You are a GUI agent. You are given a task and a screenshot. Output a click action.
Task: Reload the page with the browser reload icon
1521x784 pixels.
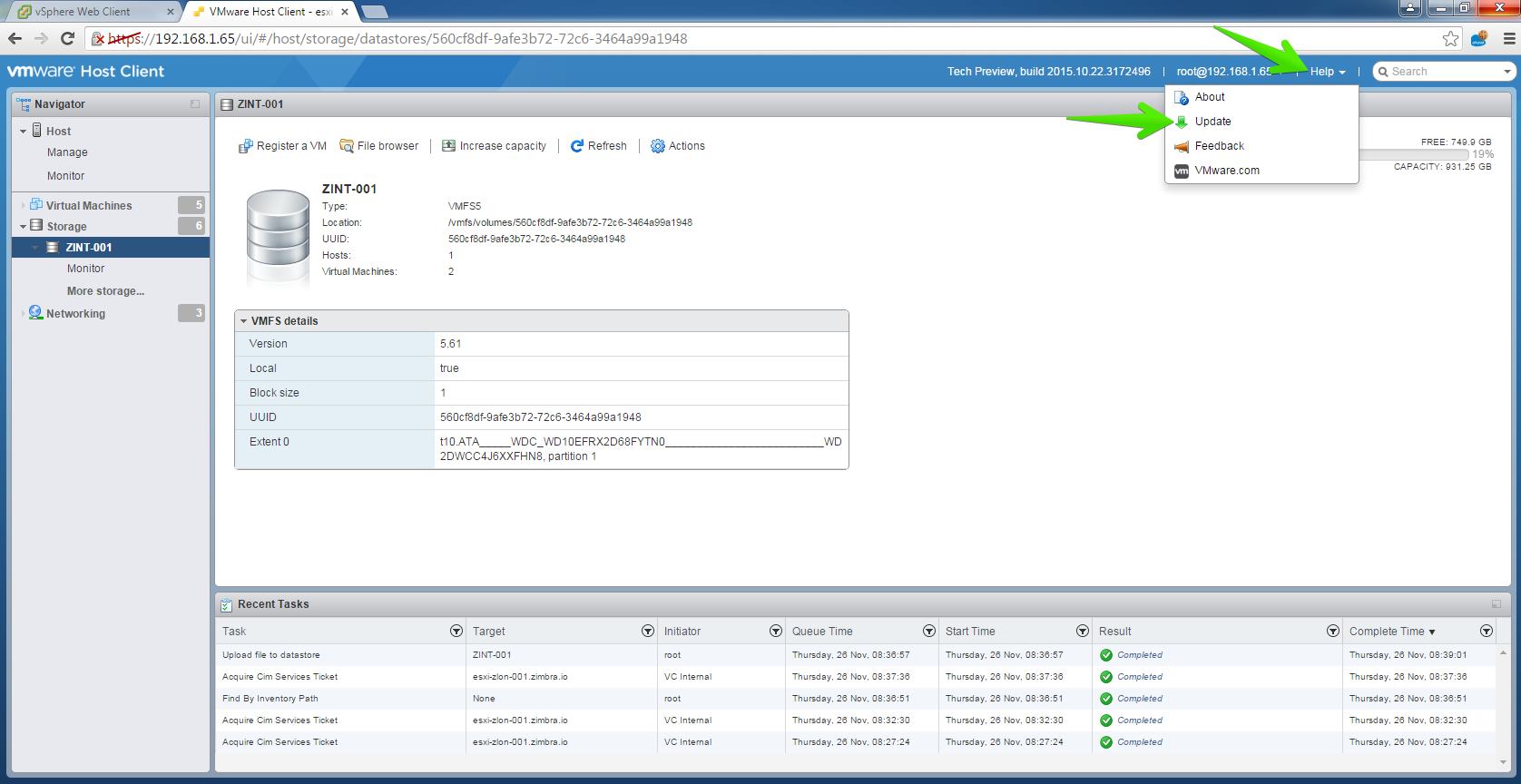67,38
